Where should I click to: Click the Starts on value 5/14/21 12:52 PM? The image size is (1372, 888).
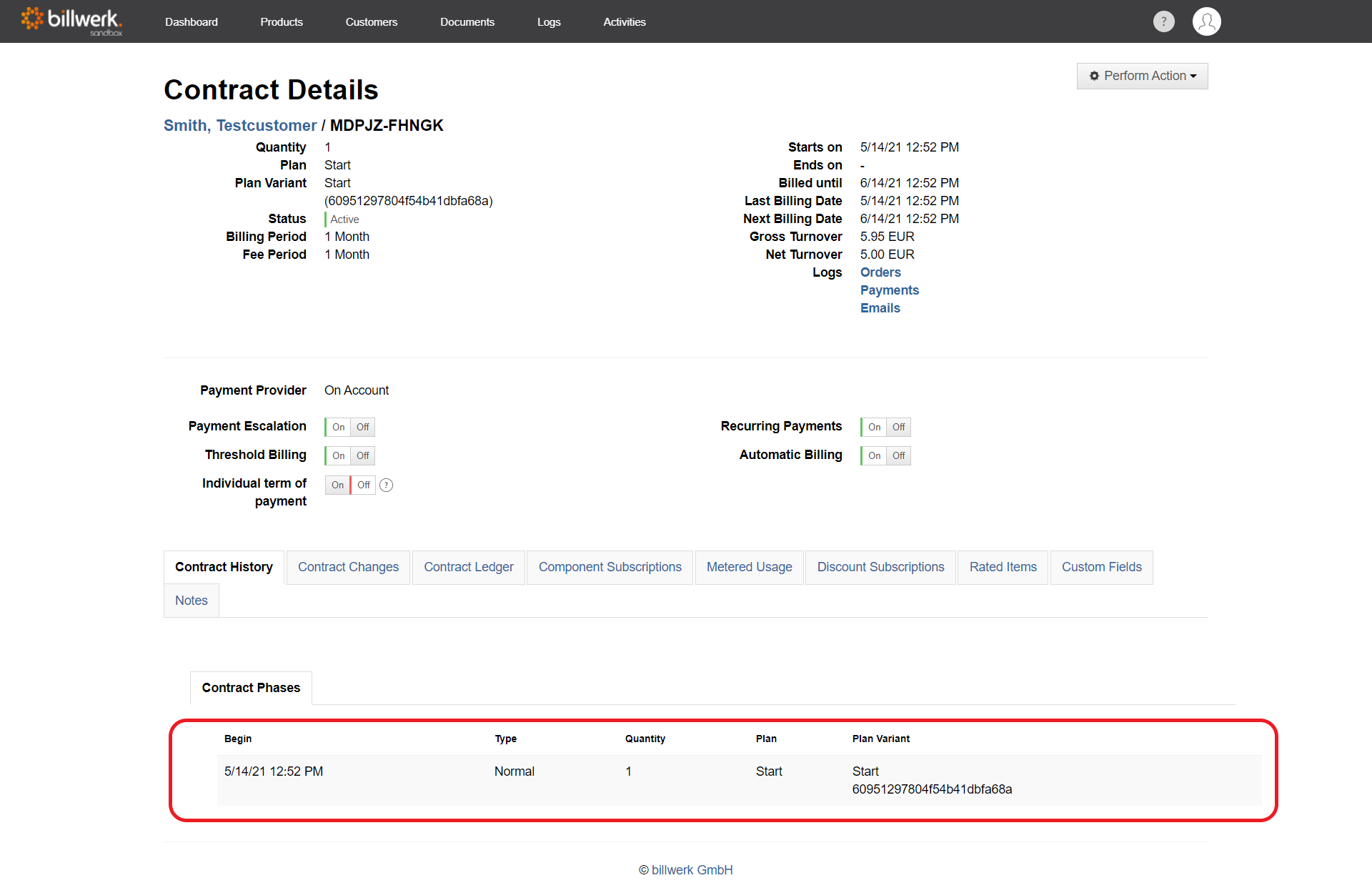[909, 147]
